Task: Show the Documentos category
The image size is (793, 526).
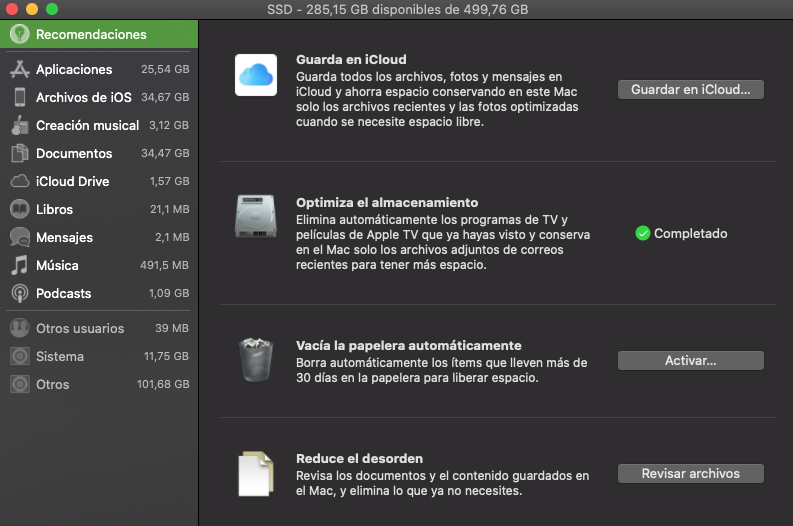Action: 99,153
